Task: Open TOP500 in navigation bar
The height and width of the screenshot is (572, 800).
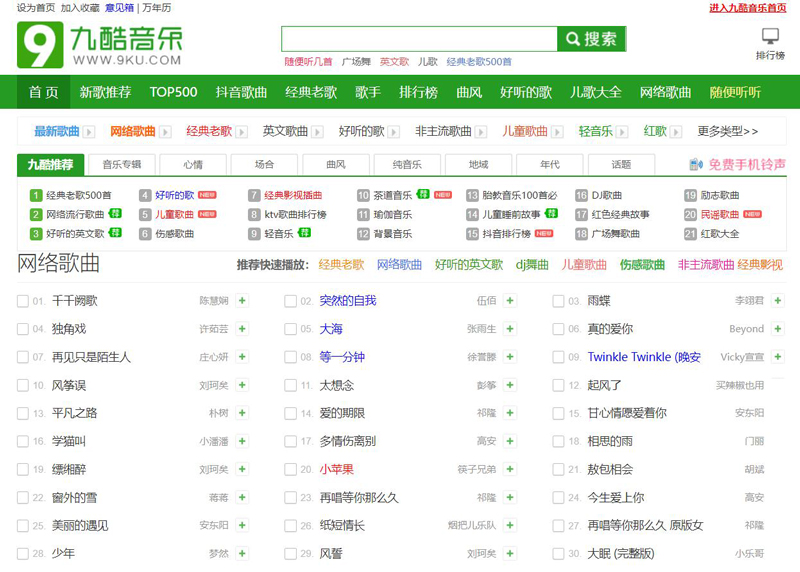Action: coord(173,92)
